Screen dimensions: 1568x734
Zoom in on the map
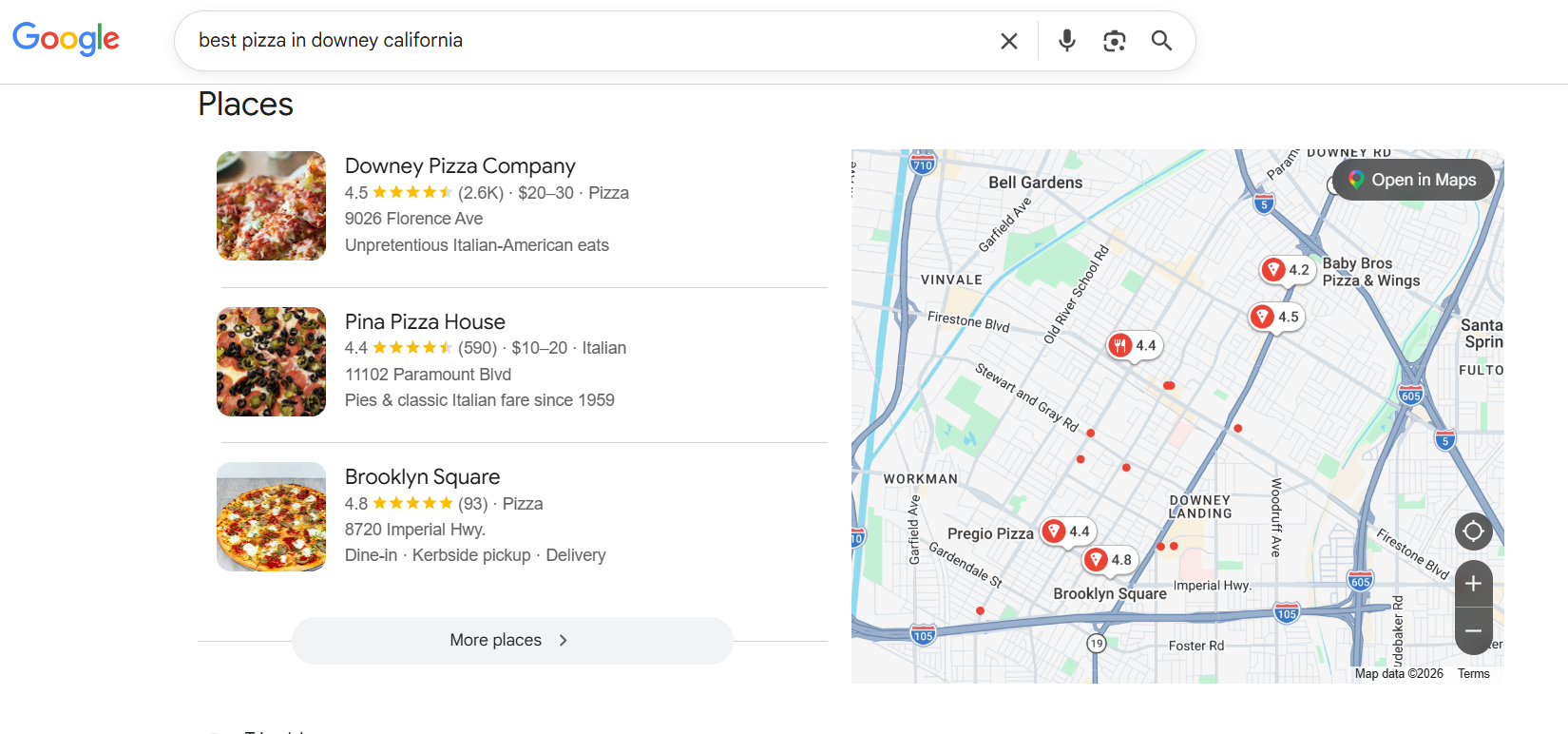[x=1473, y=584]
